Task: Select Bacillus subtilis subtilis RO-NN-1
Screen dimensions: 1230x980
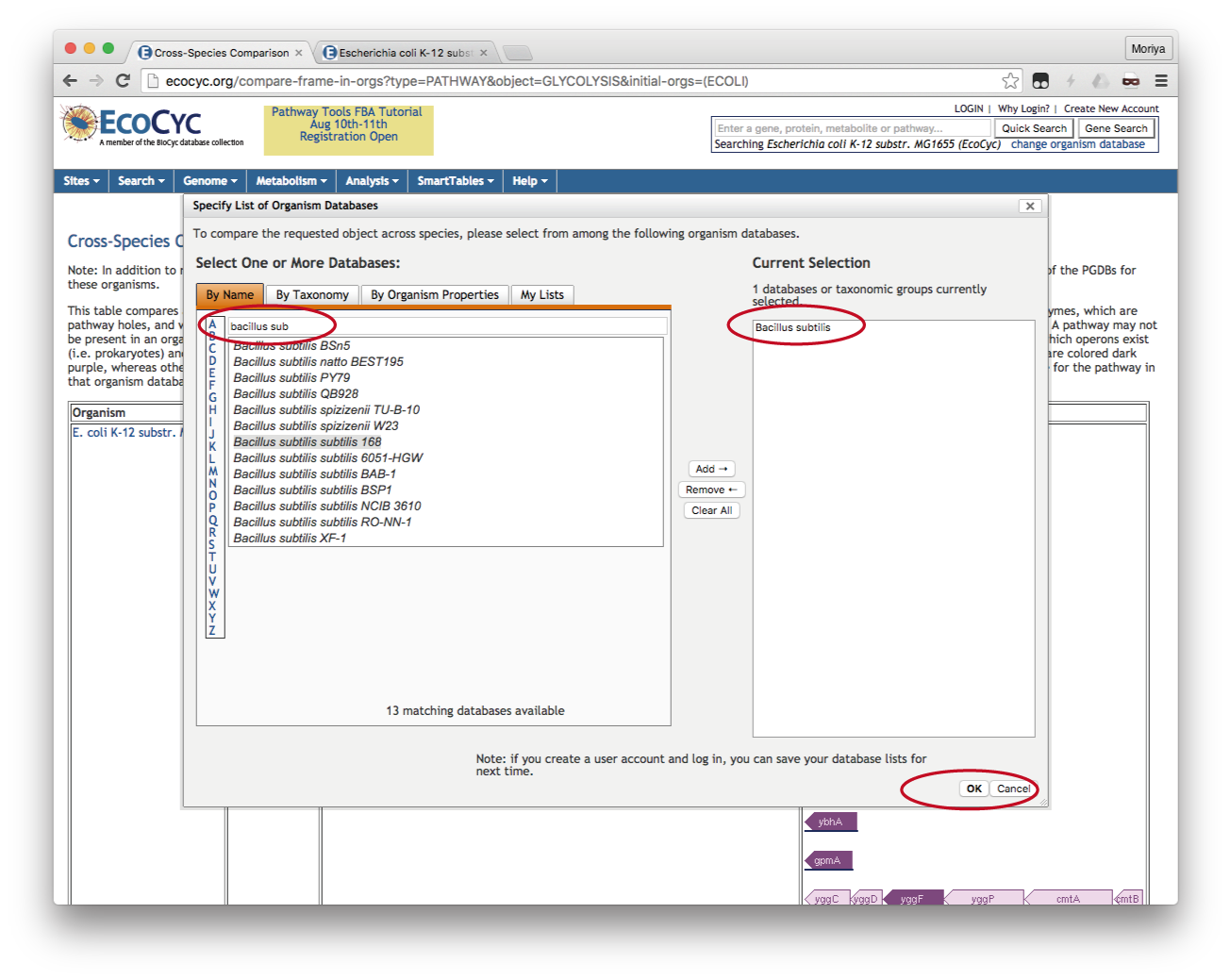Action: tap(323, 523)
